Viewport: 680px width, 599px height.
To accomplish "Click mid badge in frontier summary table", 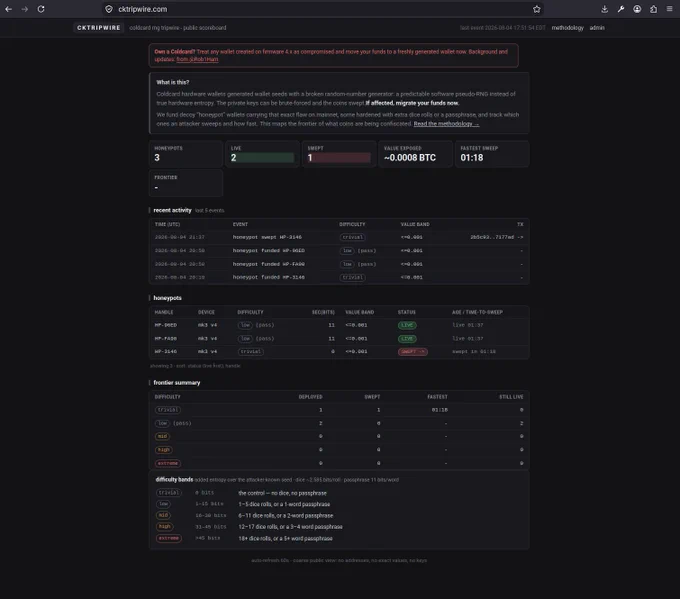I will pos(162,436).
